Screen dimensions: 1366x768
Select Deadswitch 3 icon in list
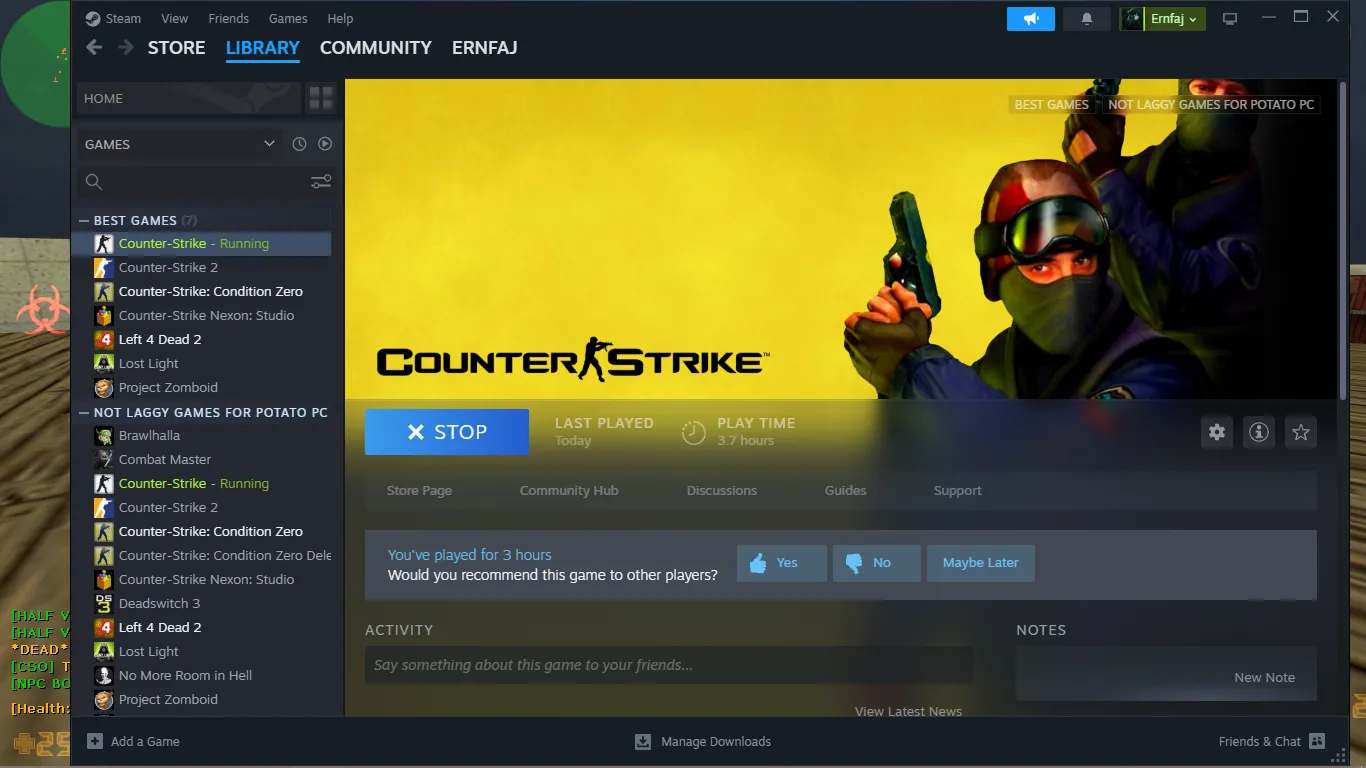tap(104, 604)
